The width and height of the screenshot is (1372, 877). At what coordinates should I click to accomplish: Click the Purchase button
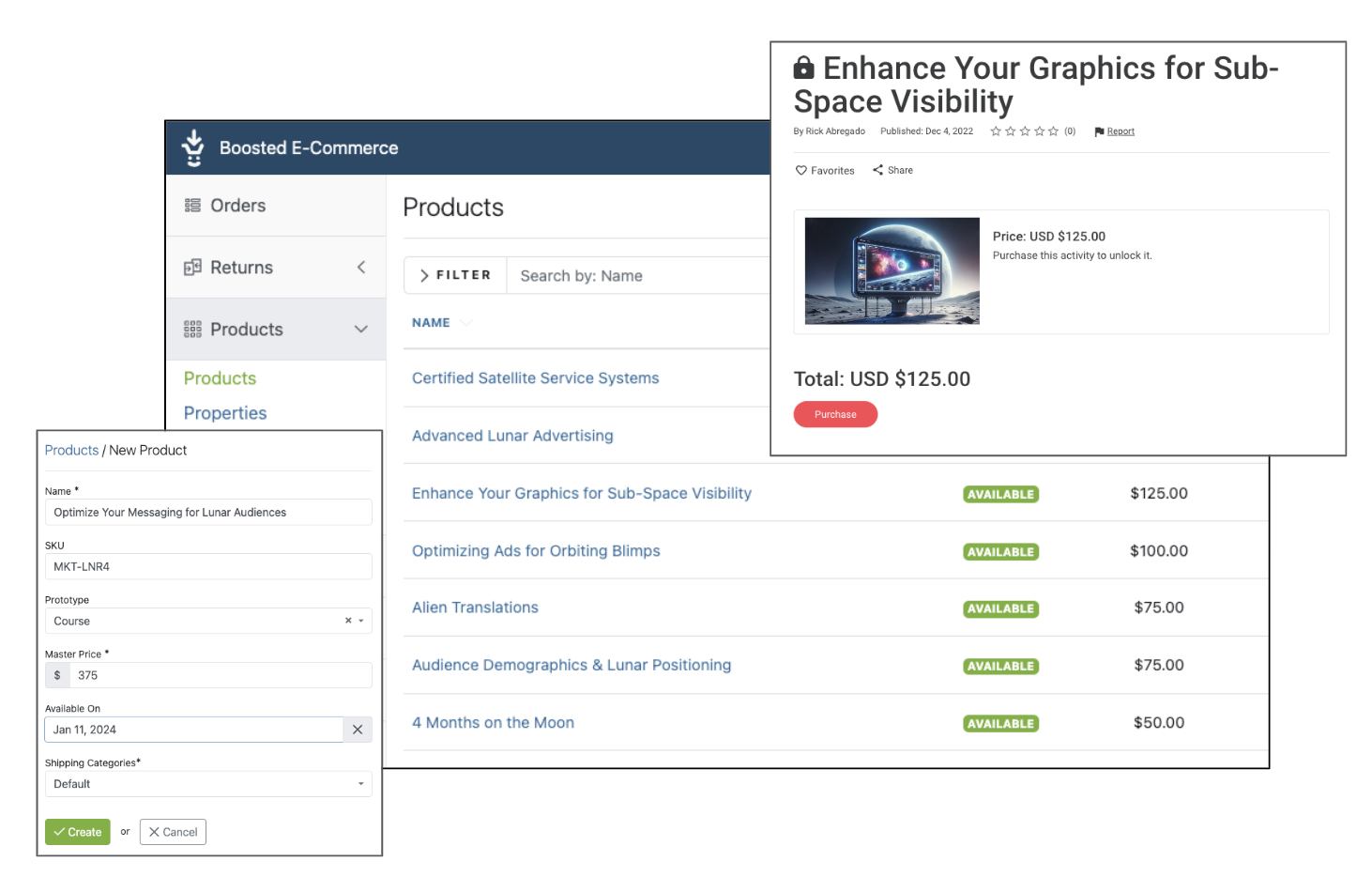tap(835, 414)
